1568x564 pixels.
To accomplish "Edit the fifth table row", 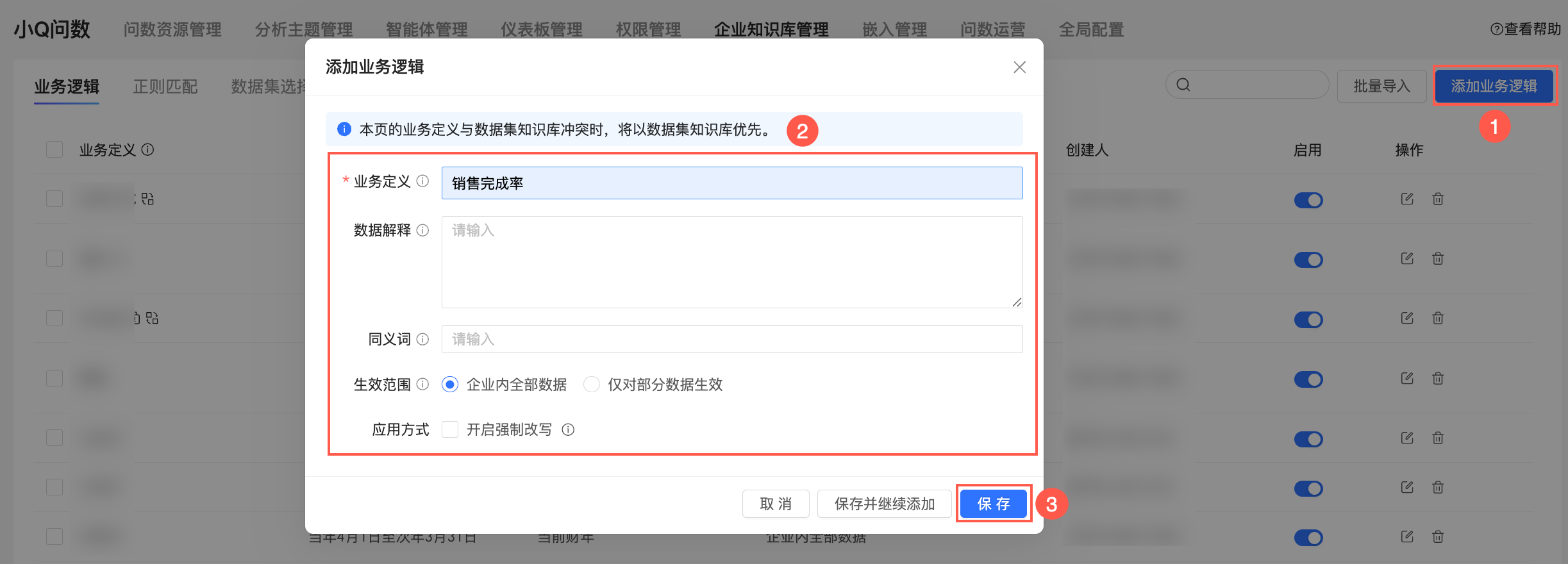I will tap(1407, 438).
